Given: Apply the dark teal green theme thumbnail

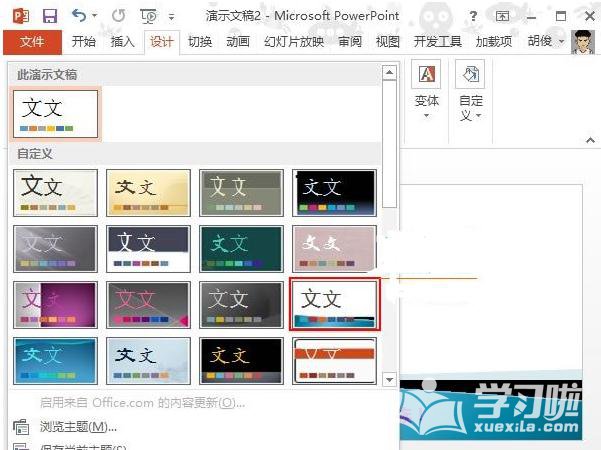Looking at the screenshot, I should pyautogui.click(x=241, y=249).
